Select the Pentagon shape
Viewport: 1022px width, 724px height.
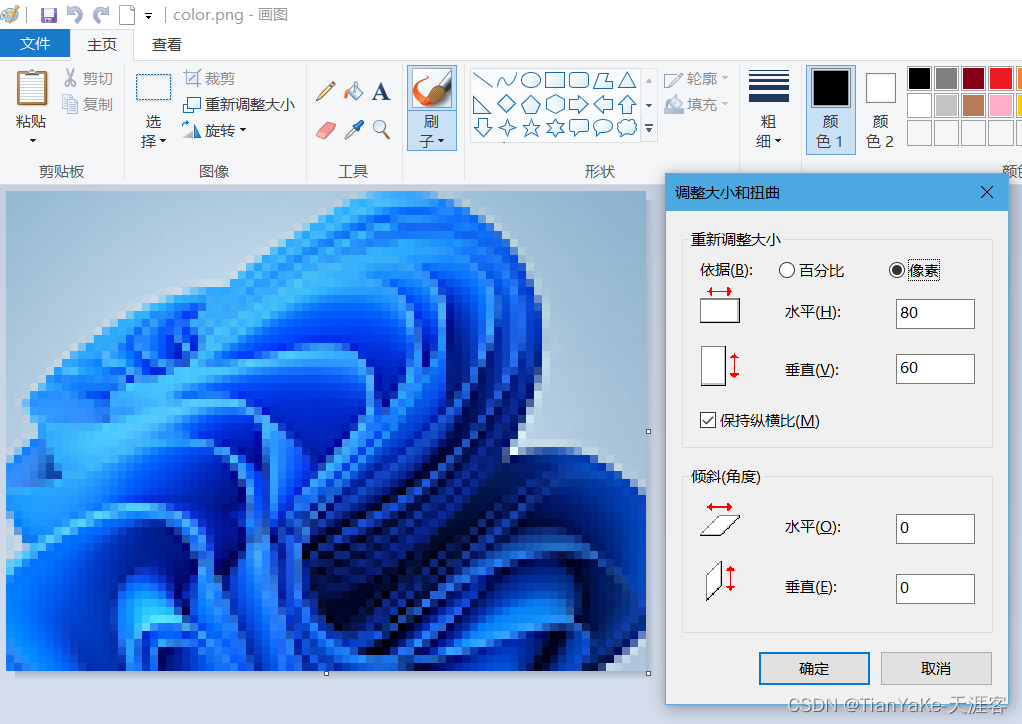(x=531, y=104)
